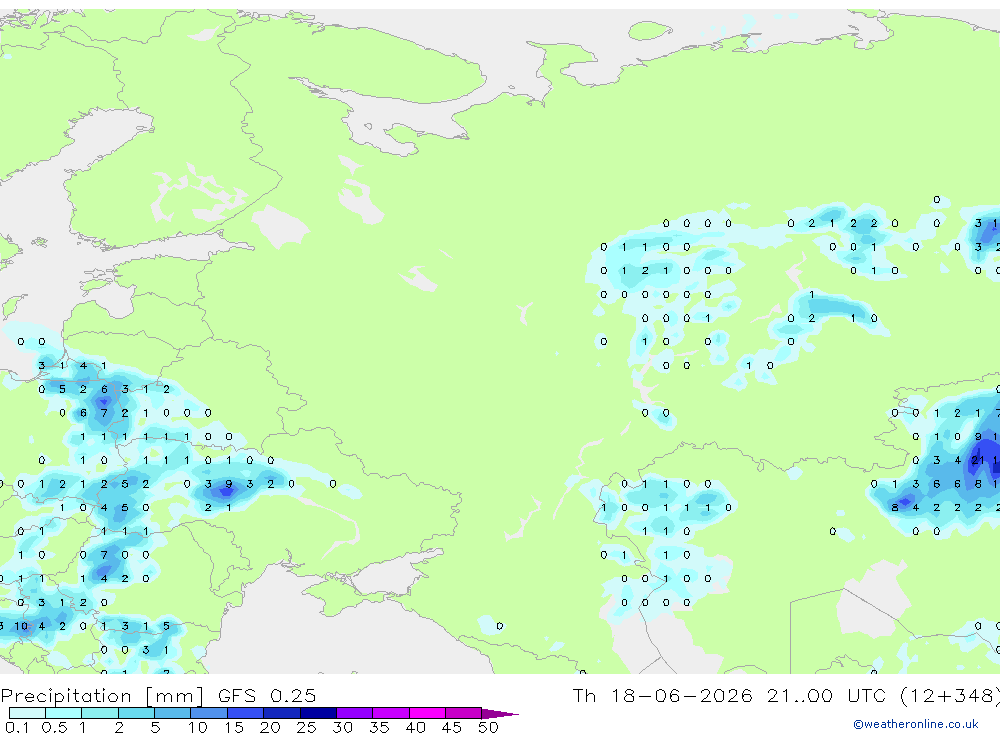Click the 30–35 mm violet legend box

355,713
